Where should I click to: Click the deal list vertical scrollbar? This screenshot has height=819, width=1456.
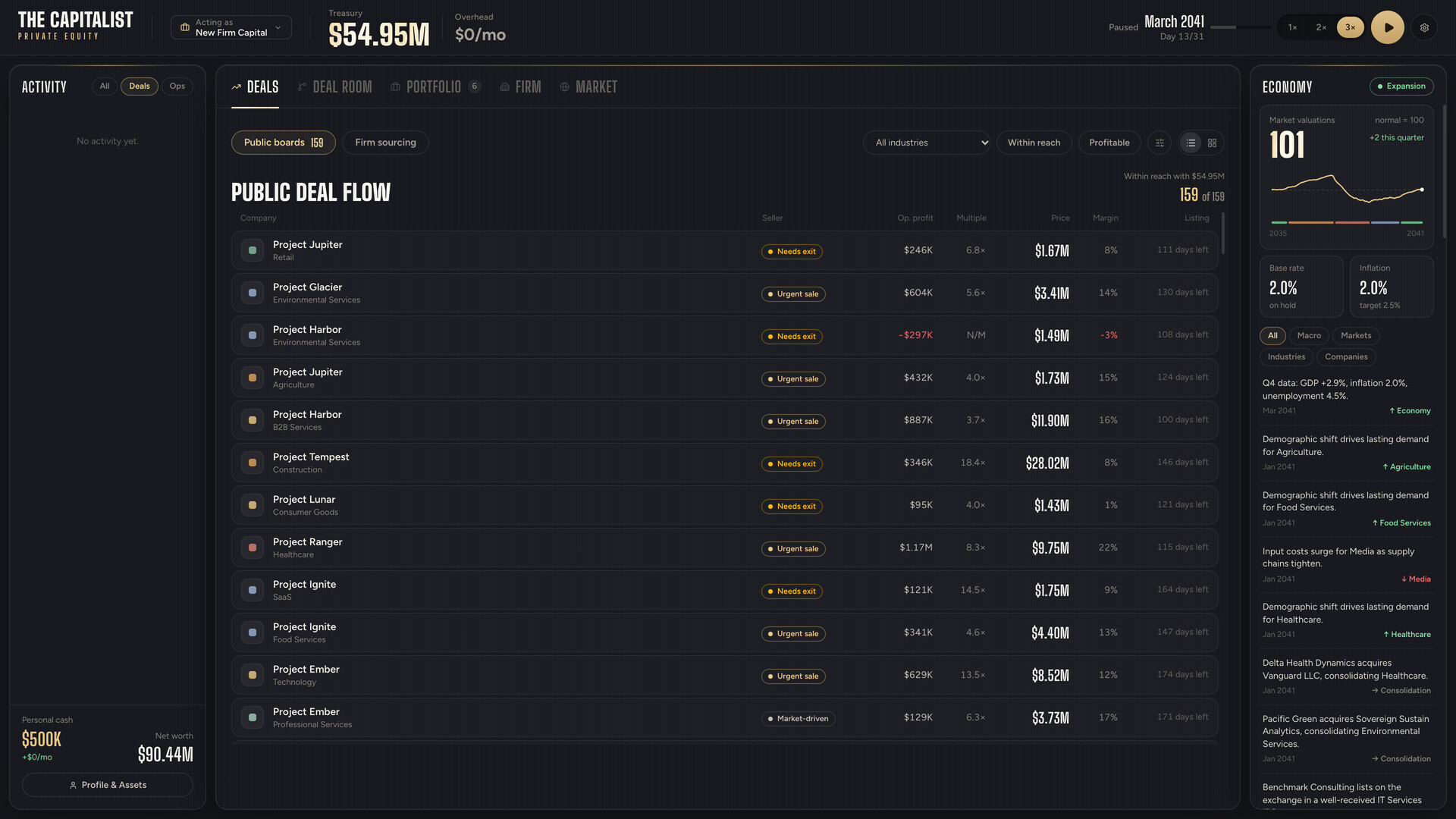point(1222,234)
